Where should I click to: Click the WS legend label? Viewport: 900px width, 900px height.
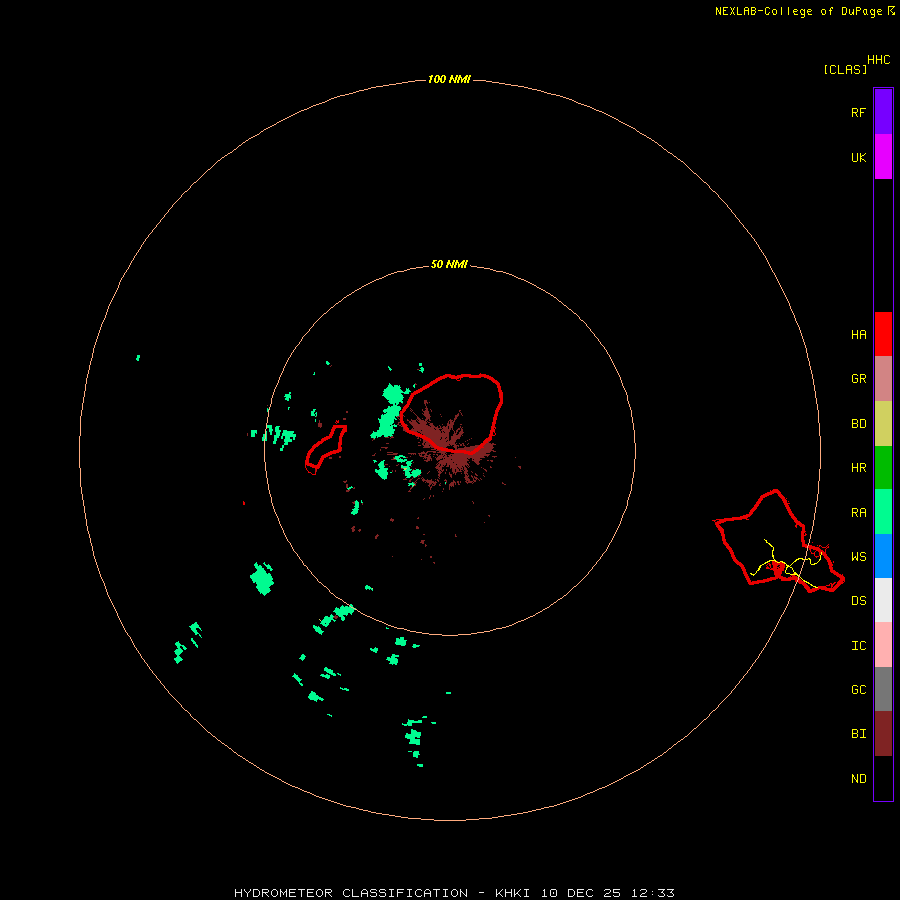pyautogui.click(x=859, y=557)
